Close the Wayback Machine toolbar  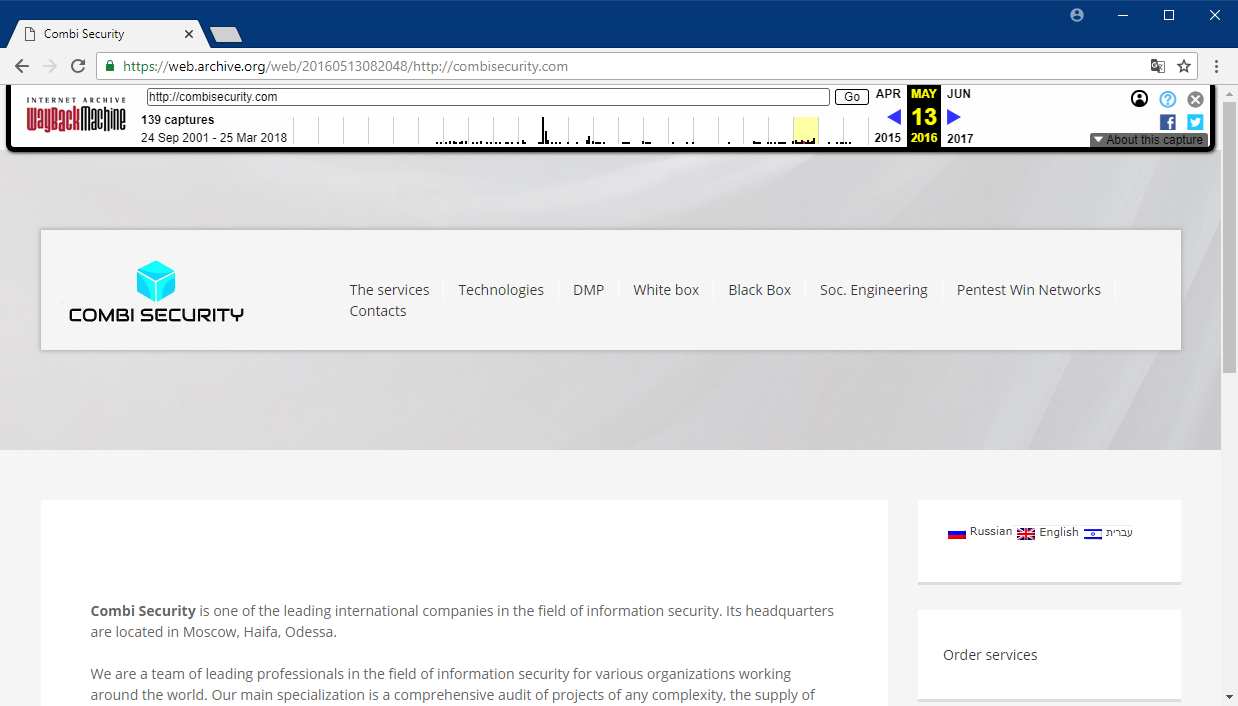point(1195,99)
